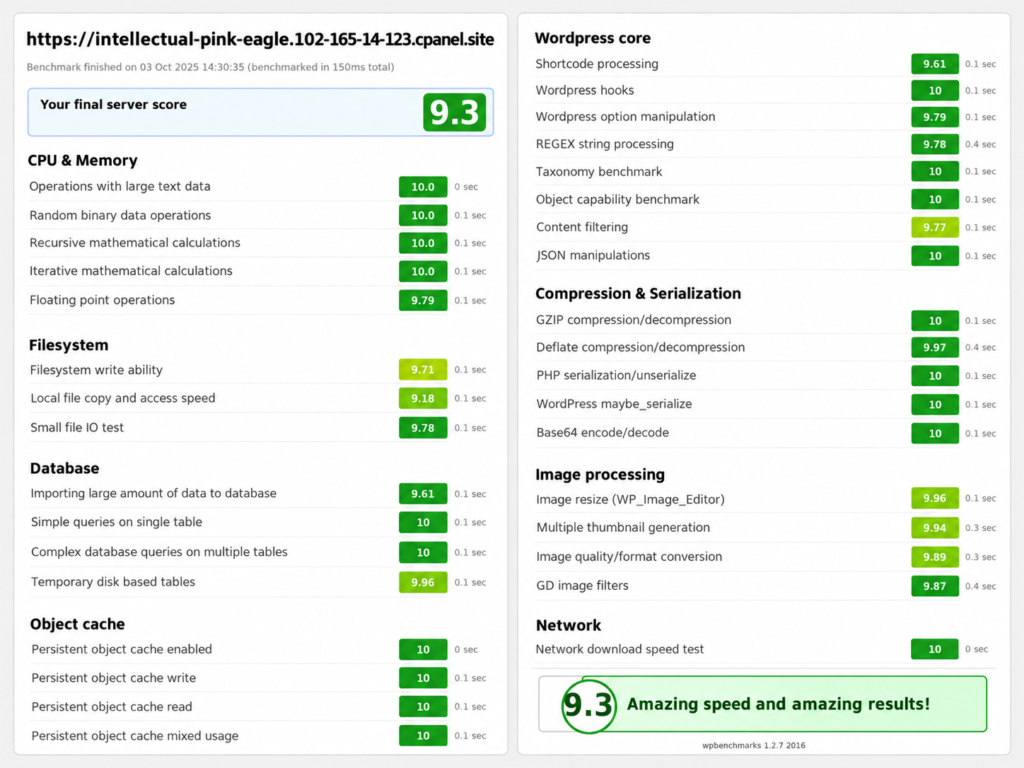Click '0.4 sec' time for REGEX string processing
This screenshot has width=1024, height=768.
coord(980,144)
